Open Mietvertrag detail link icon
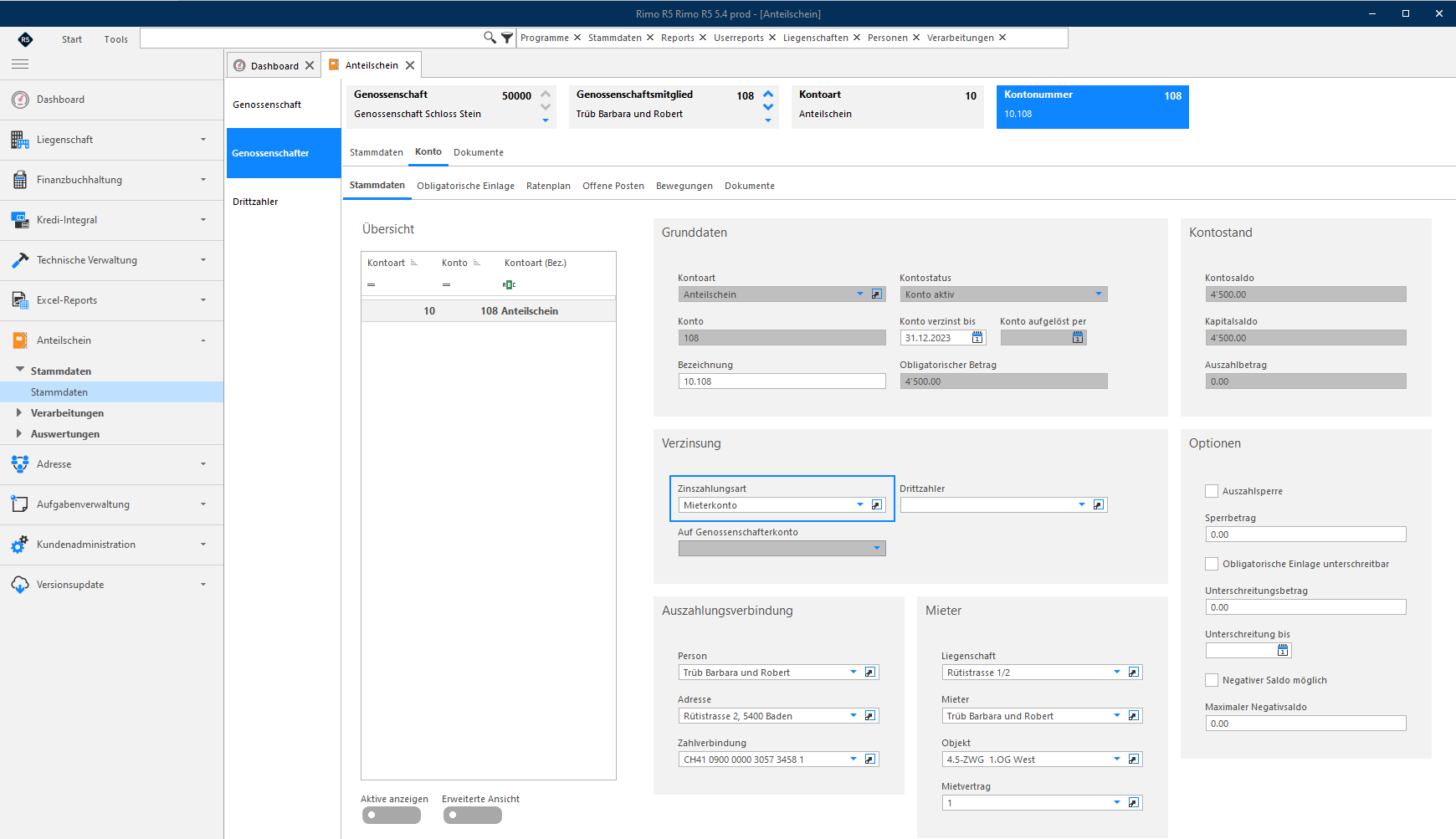This screenshot has height=839, width=1456. coord(1134,803)
